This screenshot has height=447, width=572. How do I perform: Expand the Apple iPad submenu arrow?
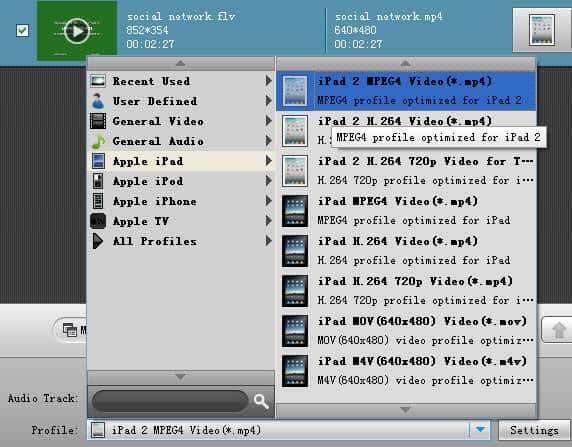tap(269, 161)
